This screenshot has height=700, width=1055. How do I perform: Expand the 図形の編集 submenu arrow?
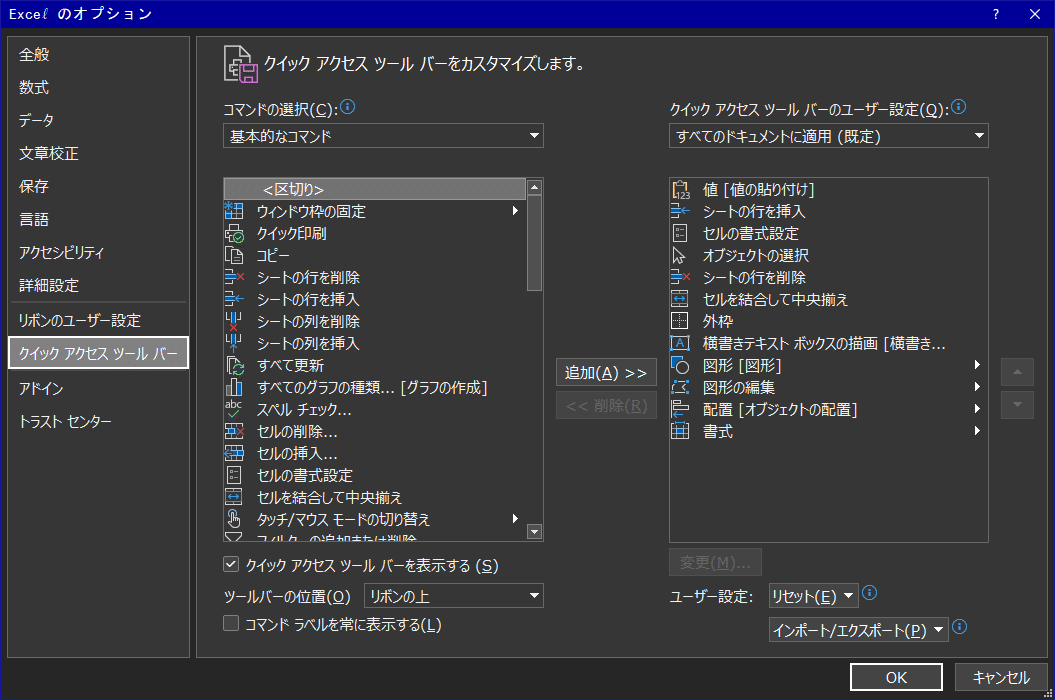[977, 387]
